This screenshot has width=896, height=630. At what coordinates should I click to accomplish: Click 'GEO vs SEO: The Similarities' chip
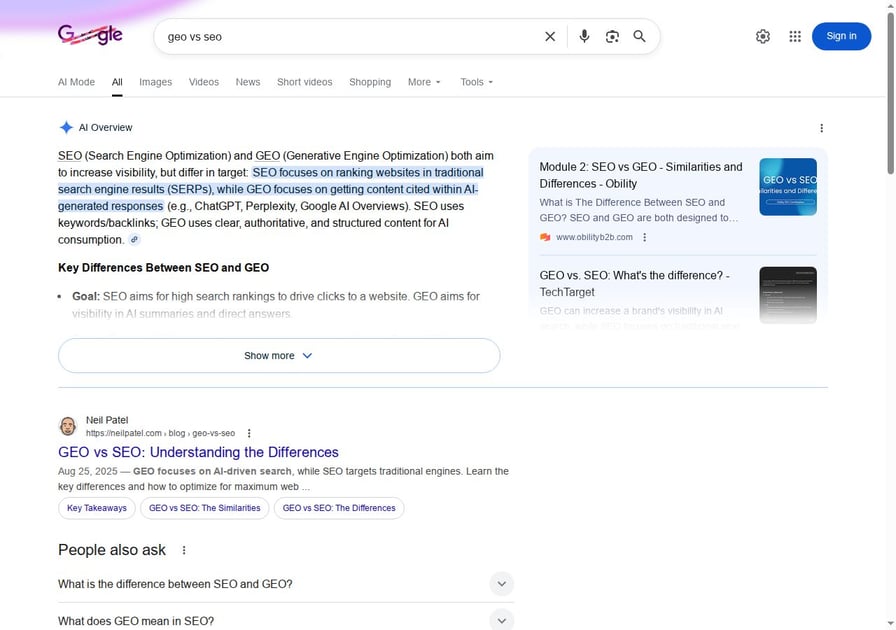click(205, 508)
